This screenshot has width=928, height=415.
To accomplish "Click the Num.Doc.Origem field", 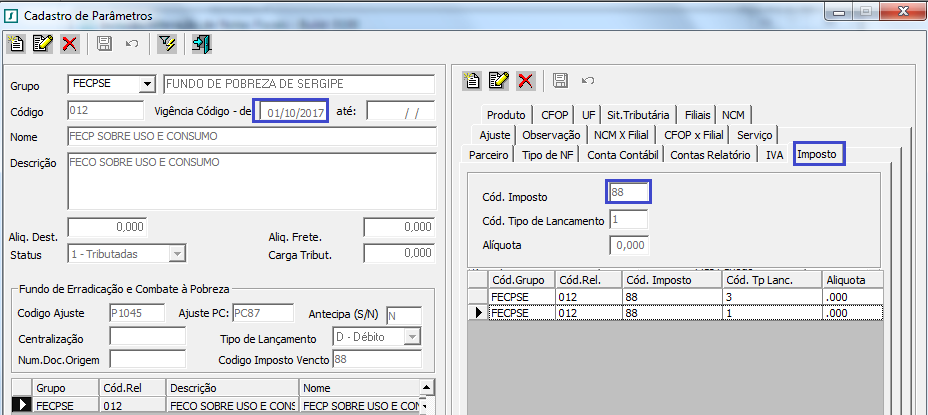I will click(147, 359).
